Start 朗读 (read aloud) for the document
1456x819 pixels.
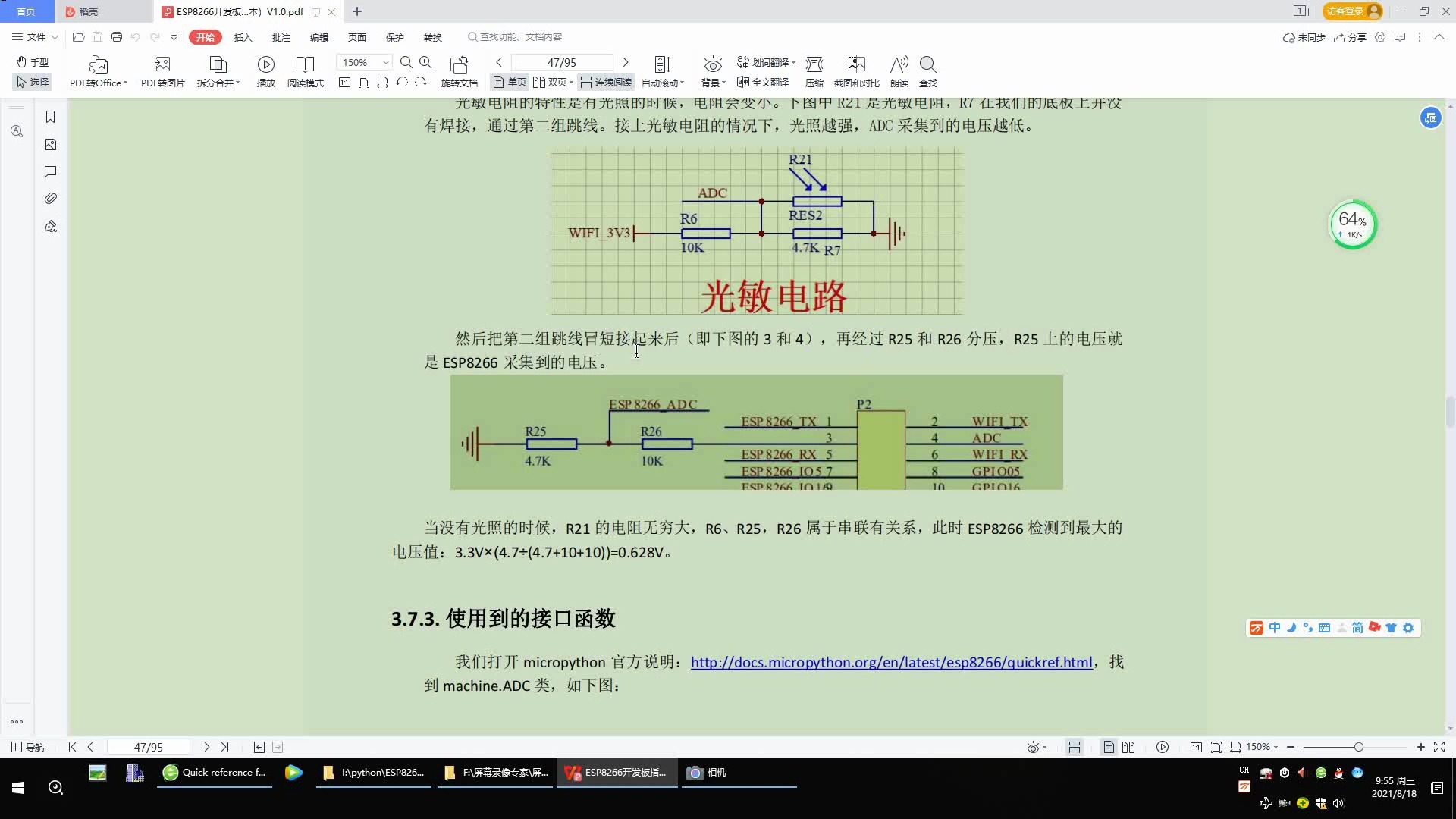(899, 71)
